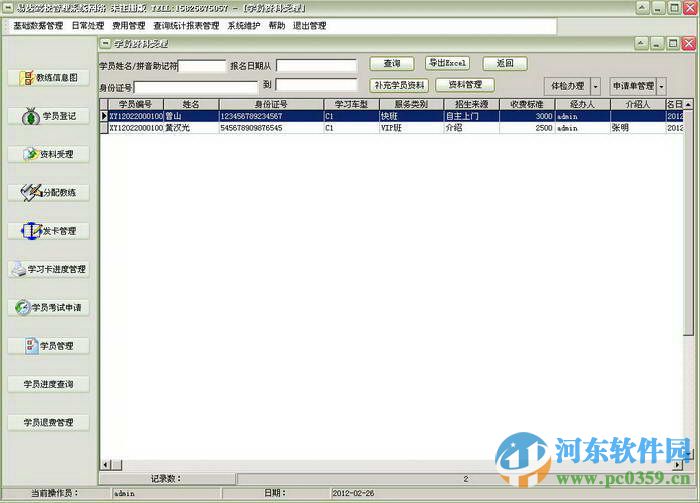The width and height of the screenshot is (700, 503).
Task: Open the main window's title bar system icon
Action: 8,8
